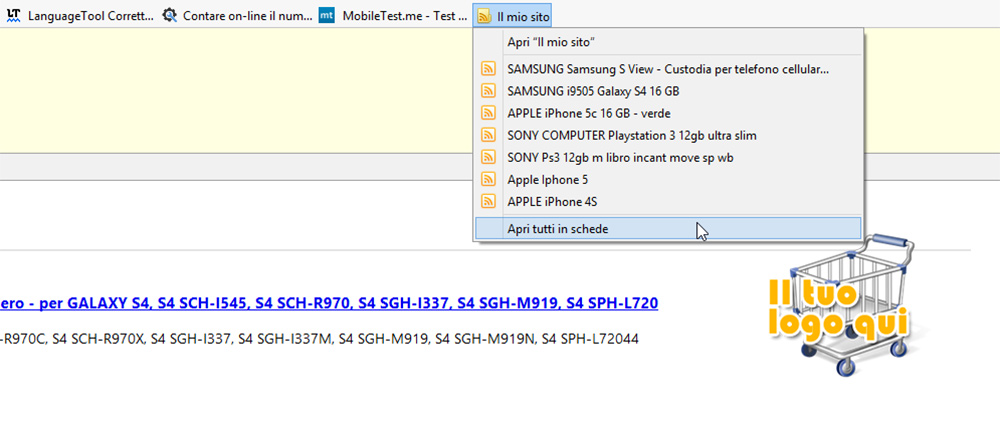
Task: Click the Il mio sito feed icon
Action: click(485, 16)
